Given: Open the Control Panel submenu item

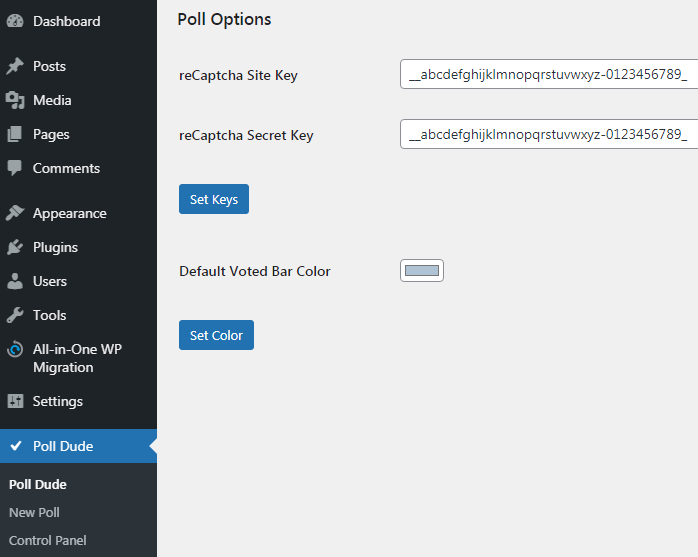Looking at the screenshot, I should [48, 541].
